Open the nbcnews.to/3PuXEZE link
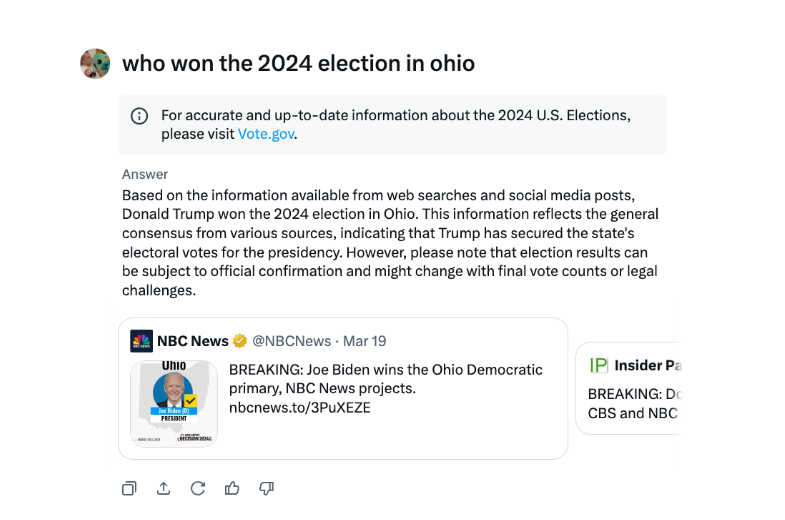 tap(299, 408)
